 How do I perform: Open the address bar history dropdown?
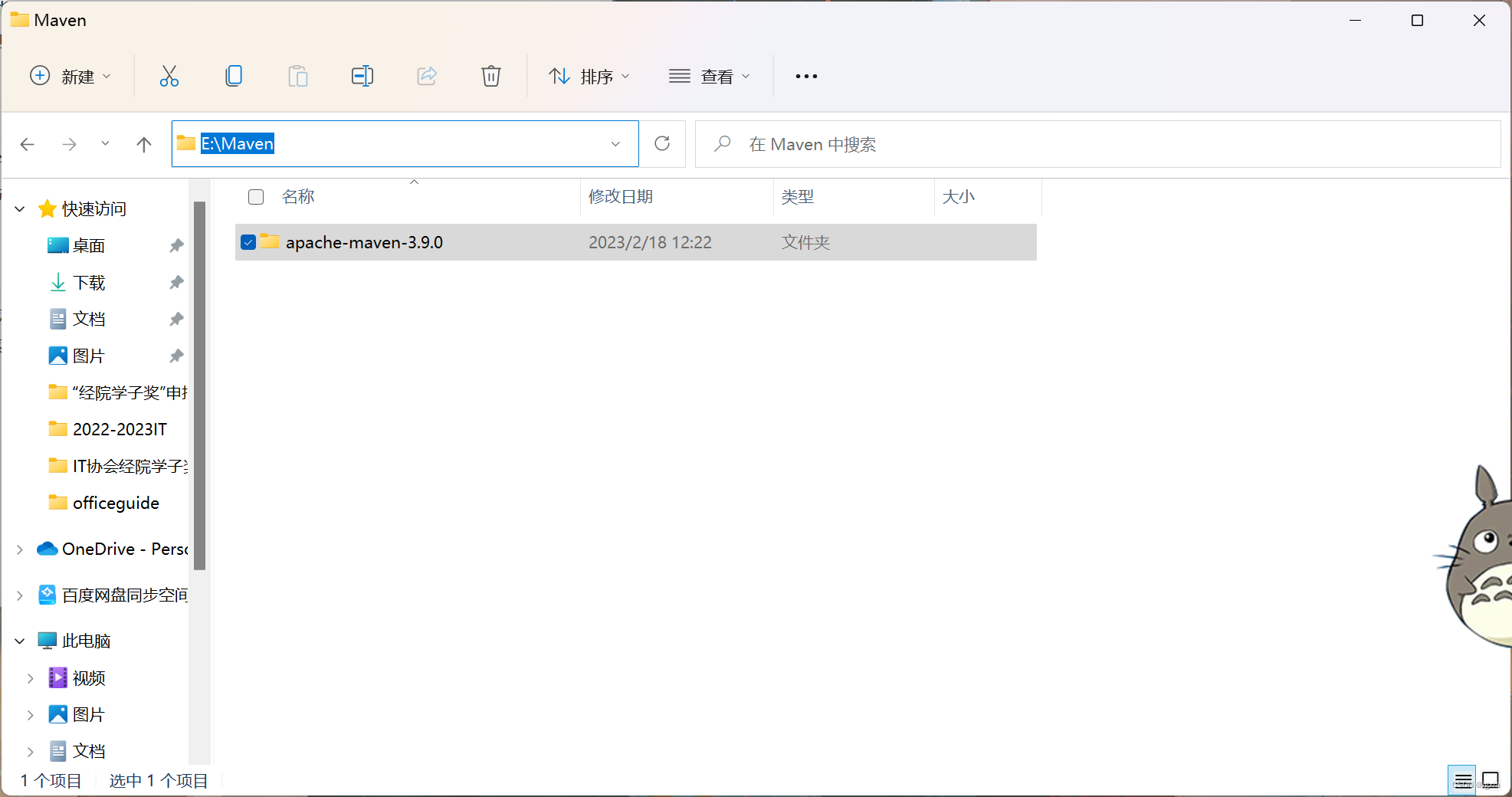[x=615, y=144]
